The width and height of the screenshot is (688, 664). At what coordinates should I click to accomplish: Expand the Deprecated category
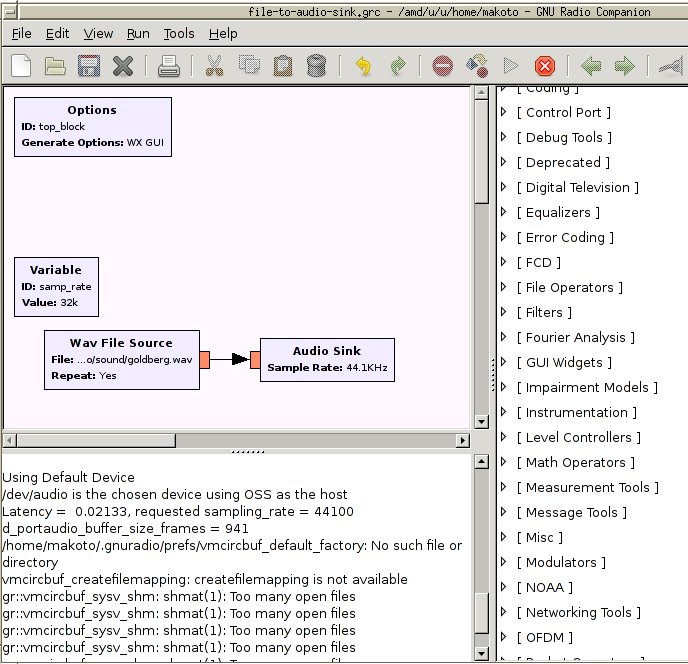(x=504, y=162)
